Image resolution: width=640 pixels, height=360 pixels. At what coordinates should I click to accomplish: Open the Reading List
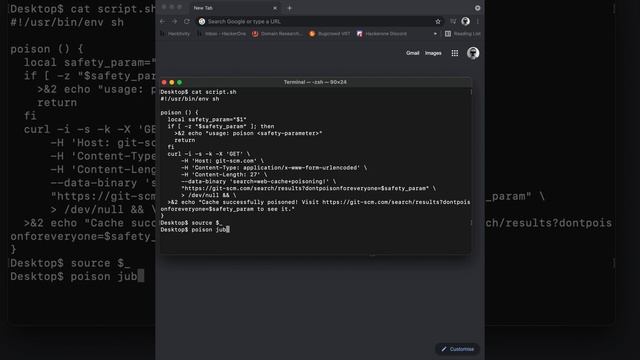(462, 33)
